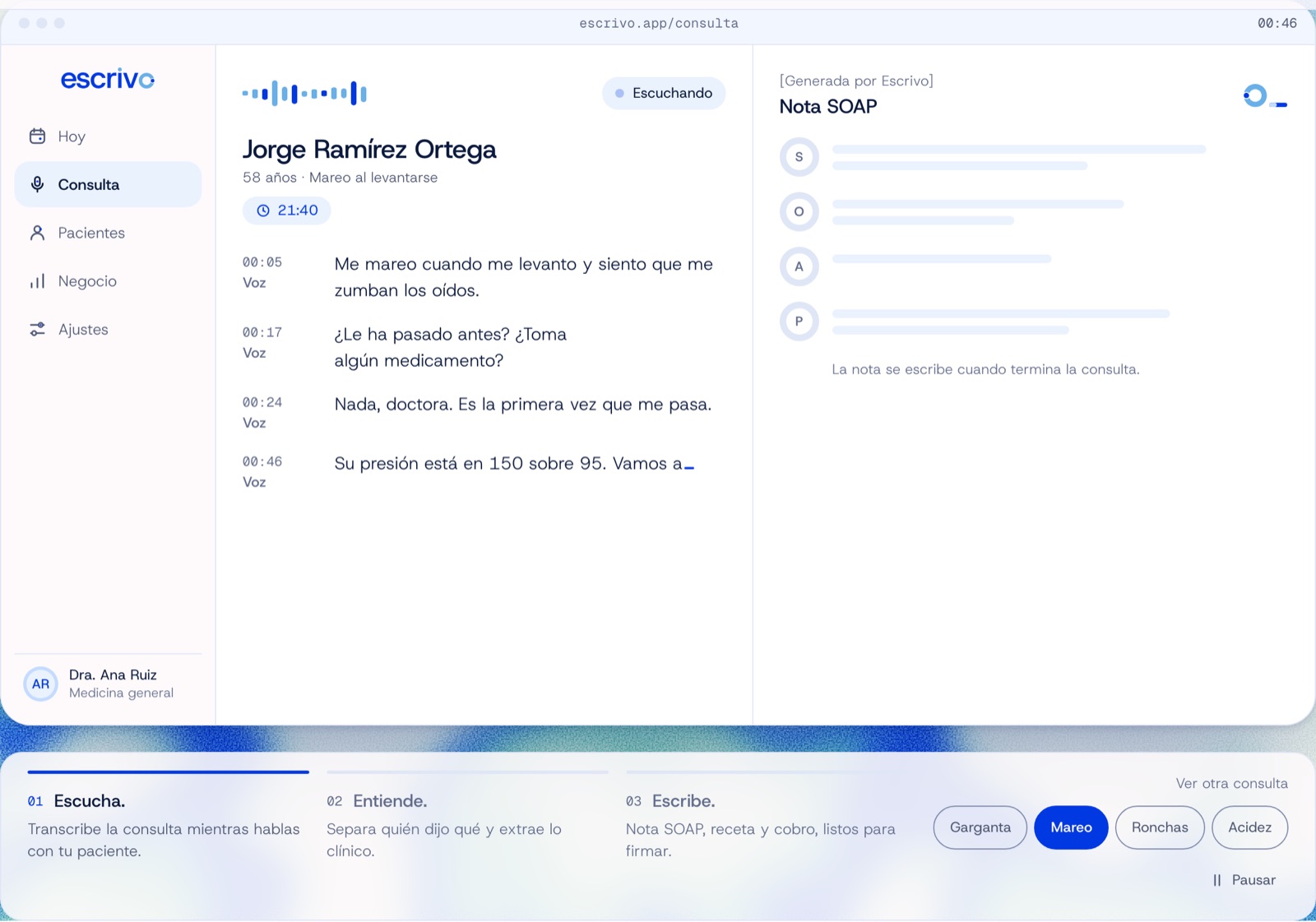
Task: Open the Hoy section
Action: 108,137
